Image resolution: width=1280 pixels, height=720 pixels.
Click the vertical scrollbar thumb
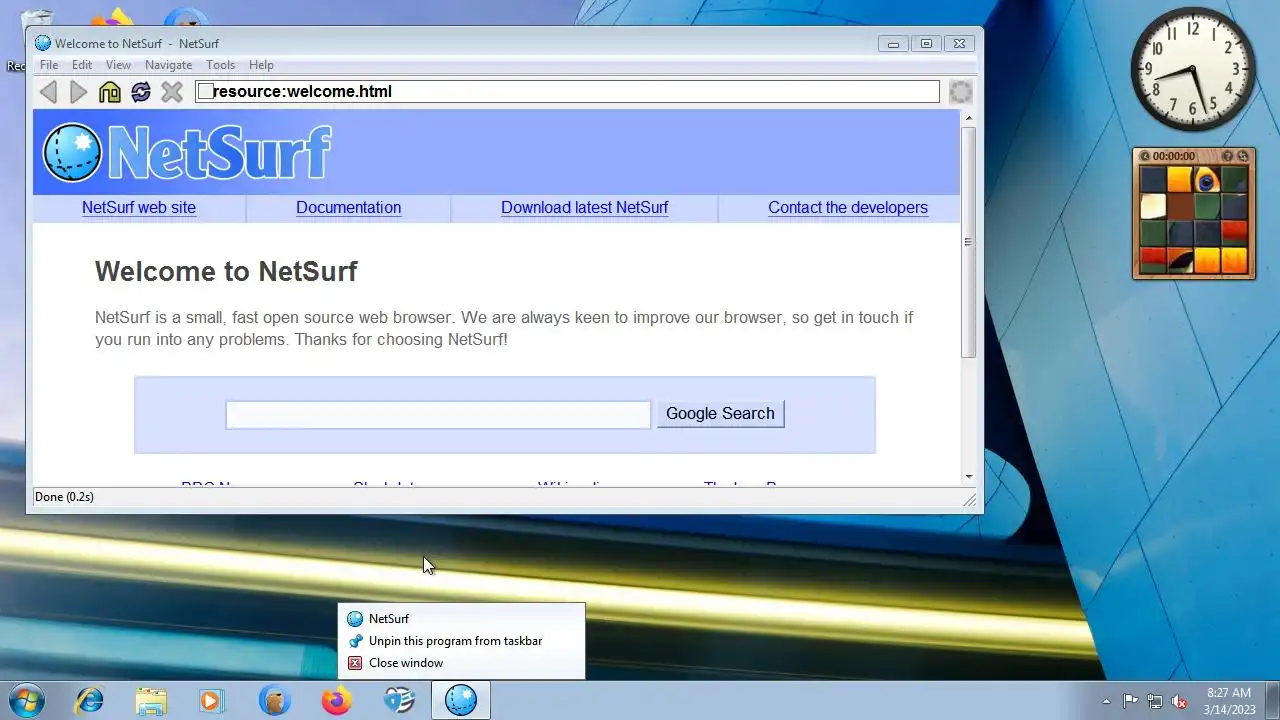pos(968,242)
